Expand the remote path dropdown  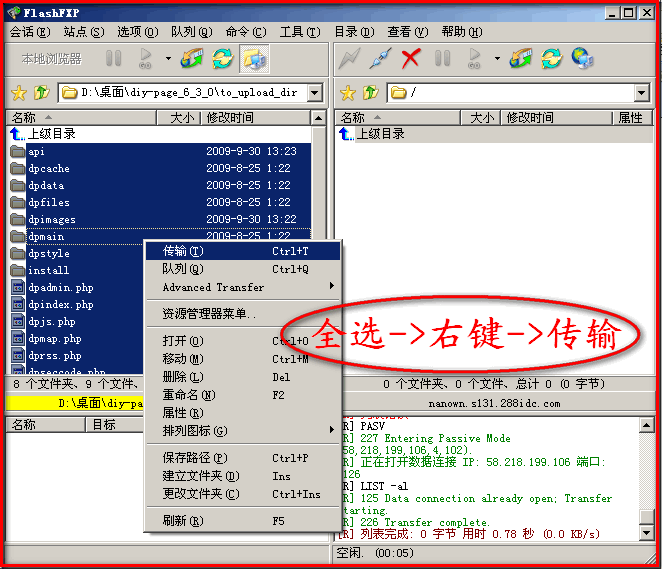642,92
